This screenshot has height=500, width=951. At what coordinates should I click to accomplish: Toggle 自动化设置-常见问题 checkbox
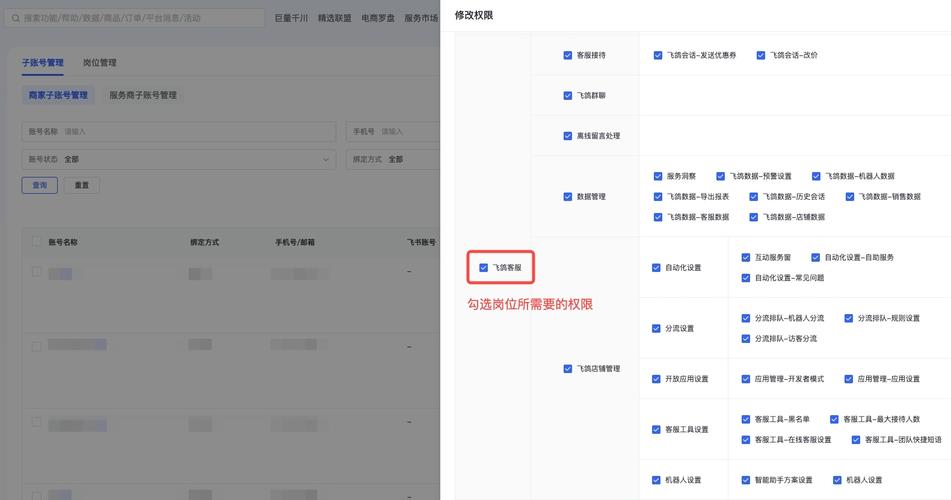click(746, 278)
